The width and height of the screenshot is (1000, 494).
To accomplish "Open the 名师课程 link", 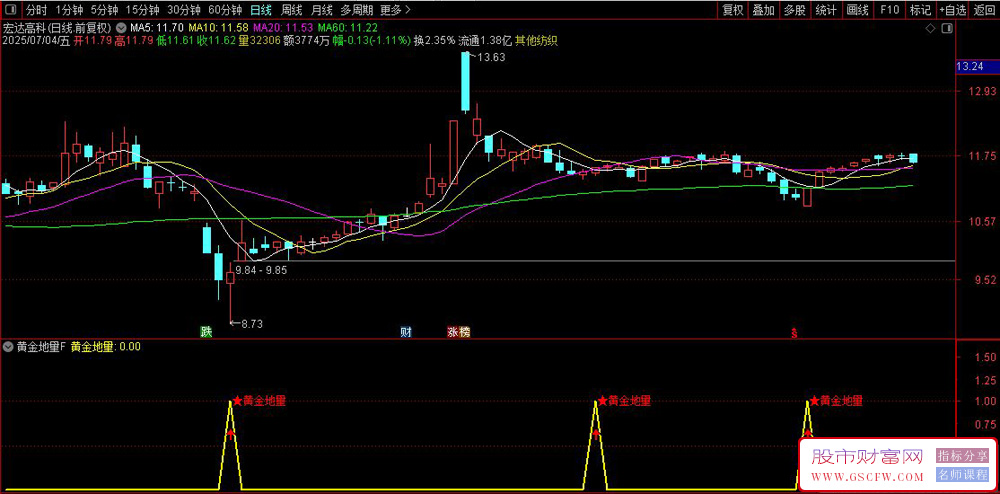I will [962, 475].
